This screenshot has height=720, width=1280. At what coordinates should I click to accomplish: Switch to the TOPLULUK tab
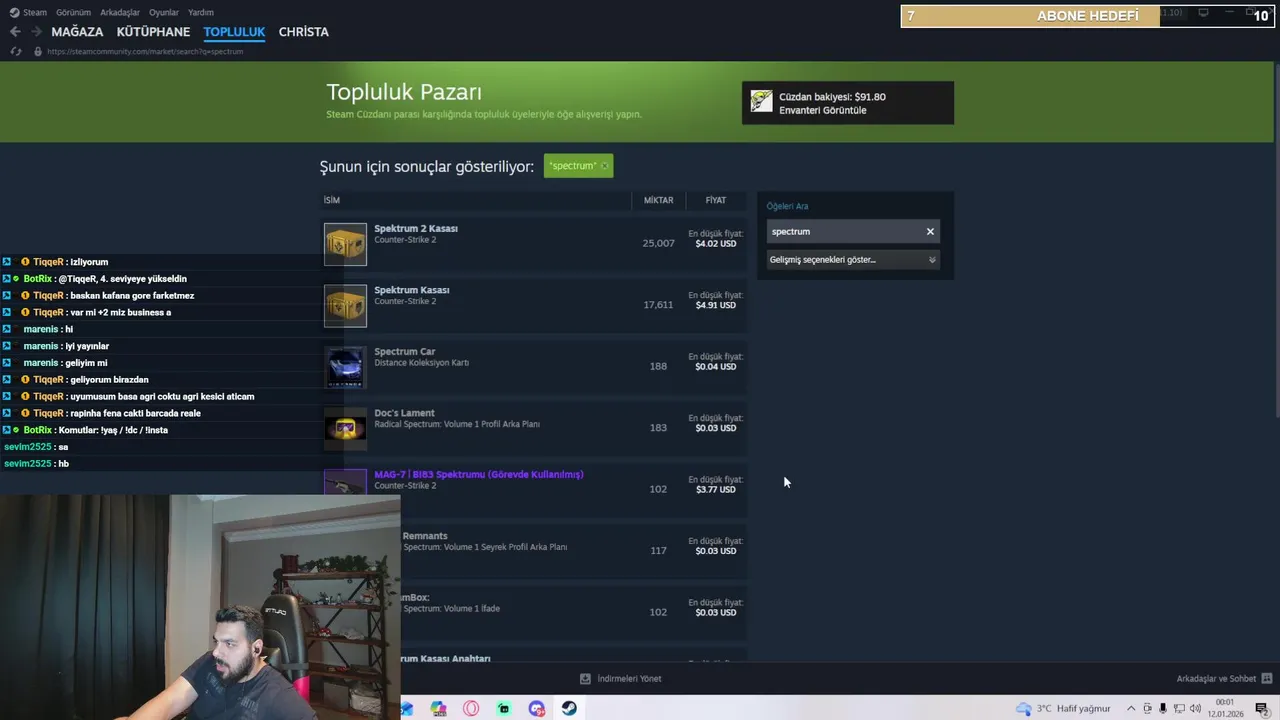(234, 32)
